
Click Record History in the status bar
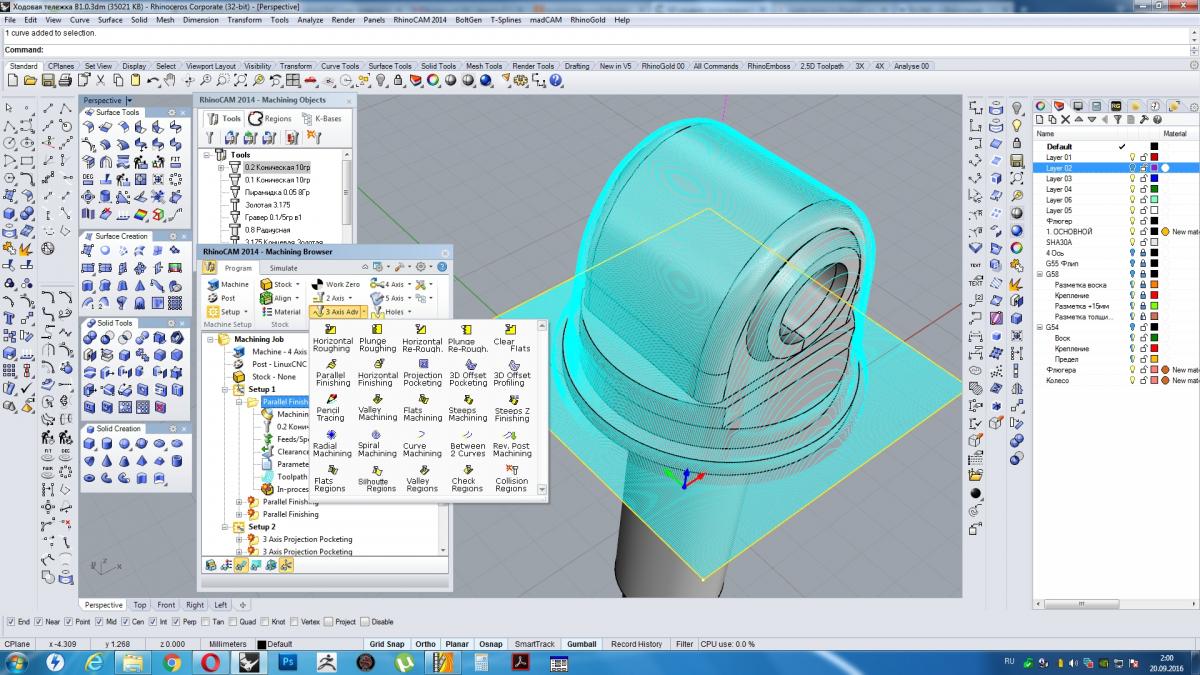[x=636, y=644]
